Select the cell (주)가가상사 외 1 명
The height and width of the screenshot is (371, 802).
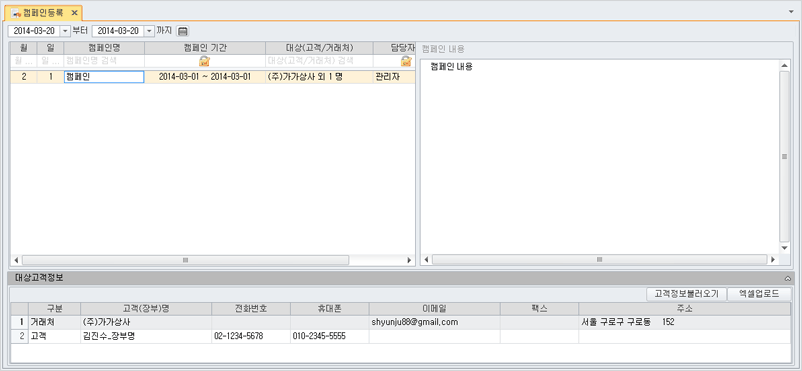pos(319,77)
